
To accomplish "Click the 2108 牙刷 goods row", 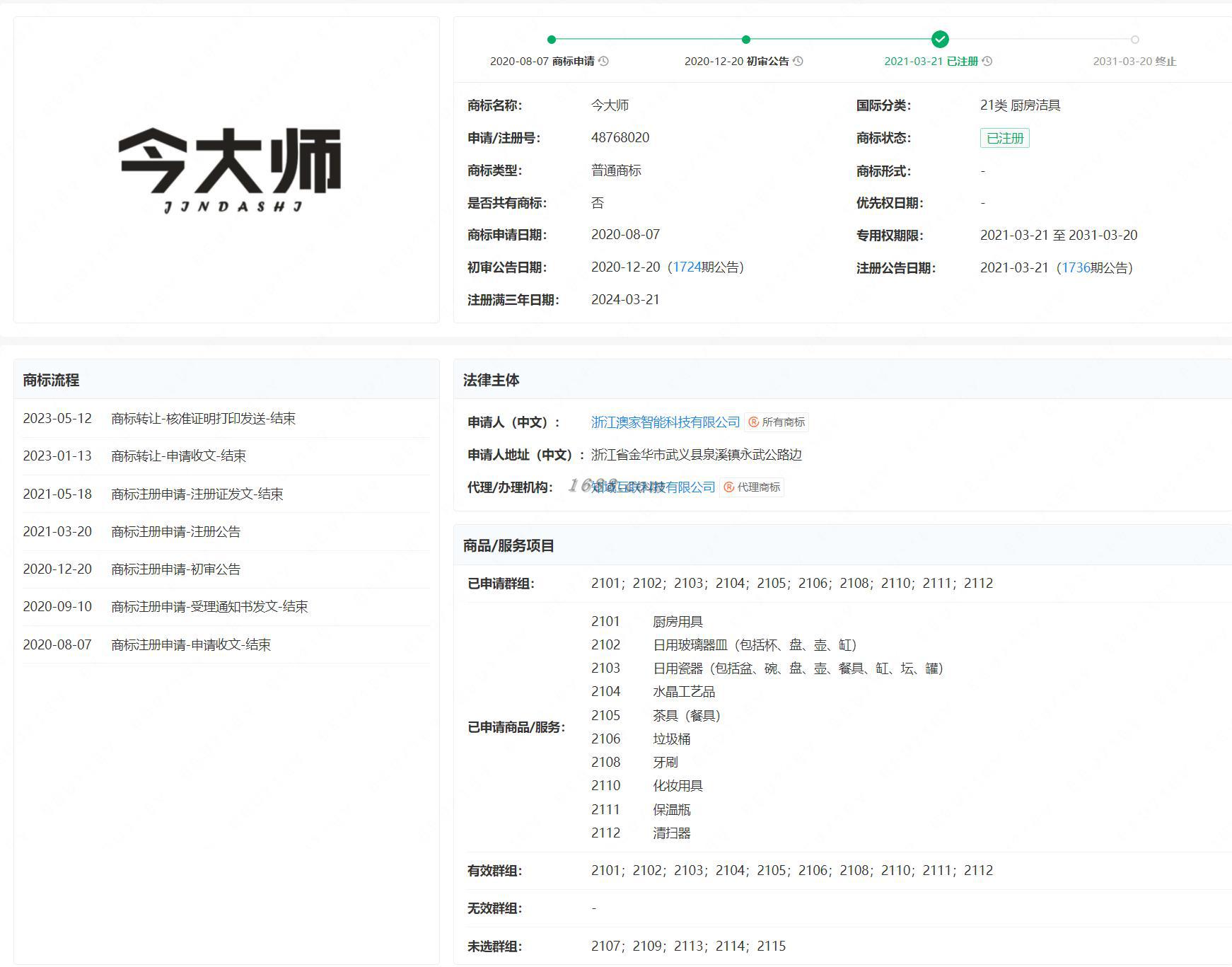I will pyautogui.click(x=634, y=763).
